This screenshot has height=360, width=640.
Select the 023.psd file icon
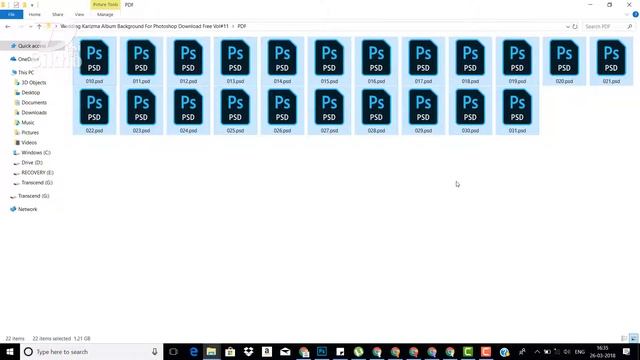click(141, 107)
